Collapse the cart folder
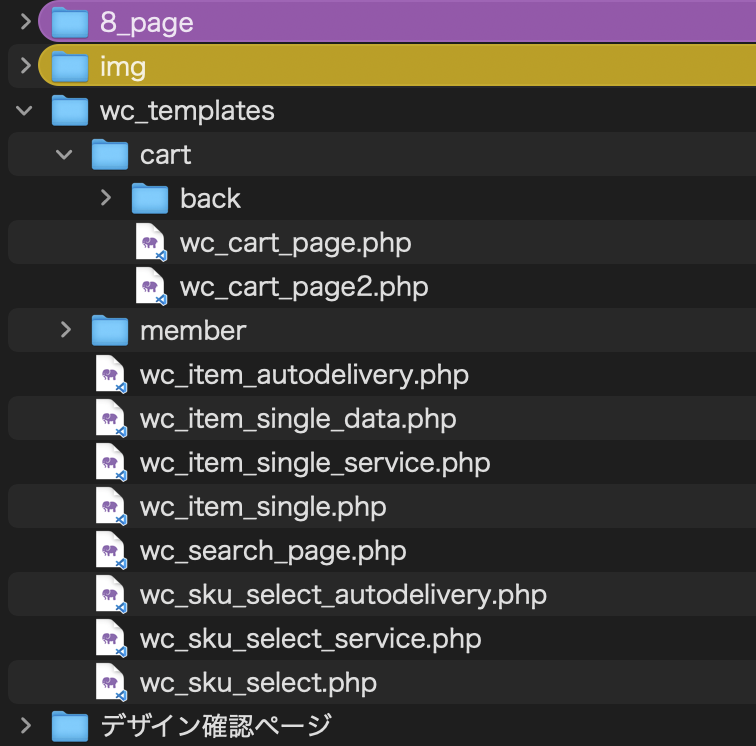Image resolution: width=756 pixels, height=746 pixels. point(64,154)
